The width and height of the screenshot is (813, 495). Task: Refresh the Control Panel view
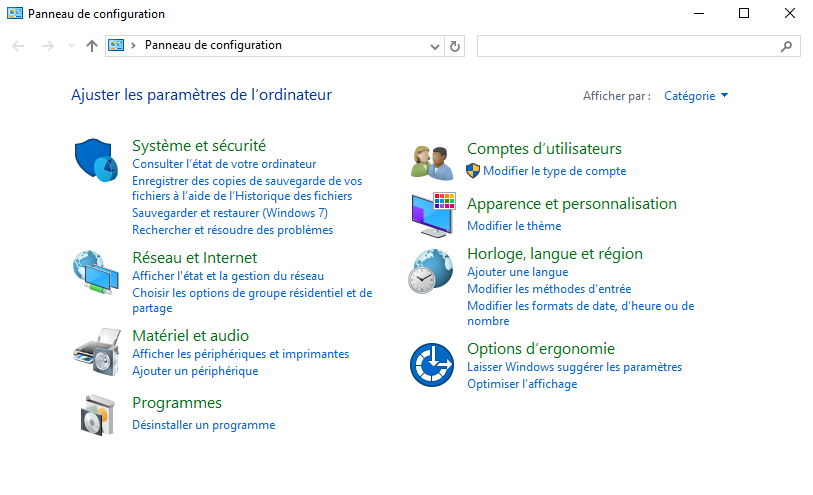tap(455, 46)
